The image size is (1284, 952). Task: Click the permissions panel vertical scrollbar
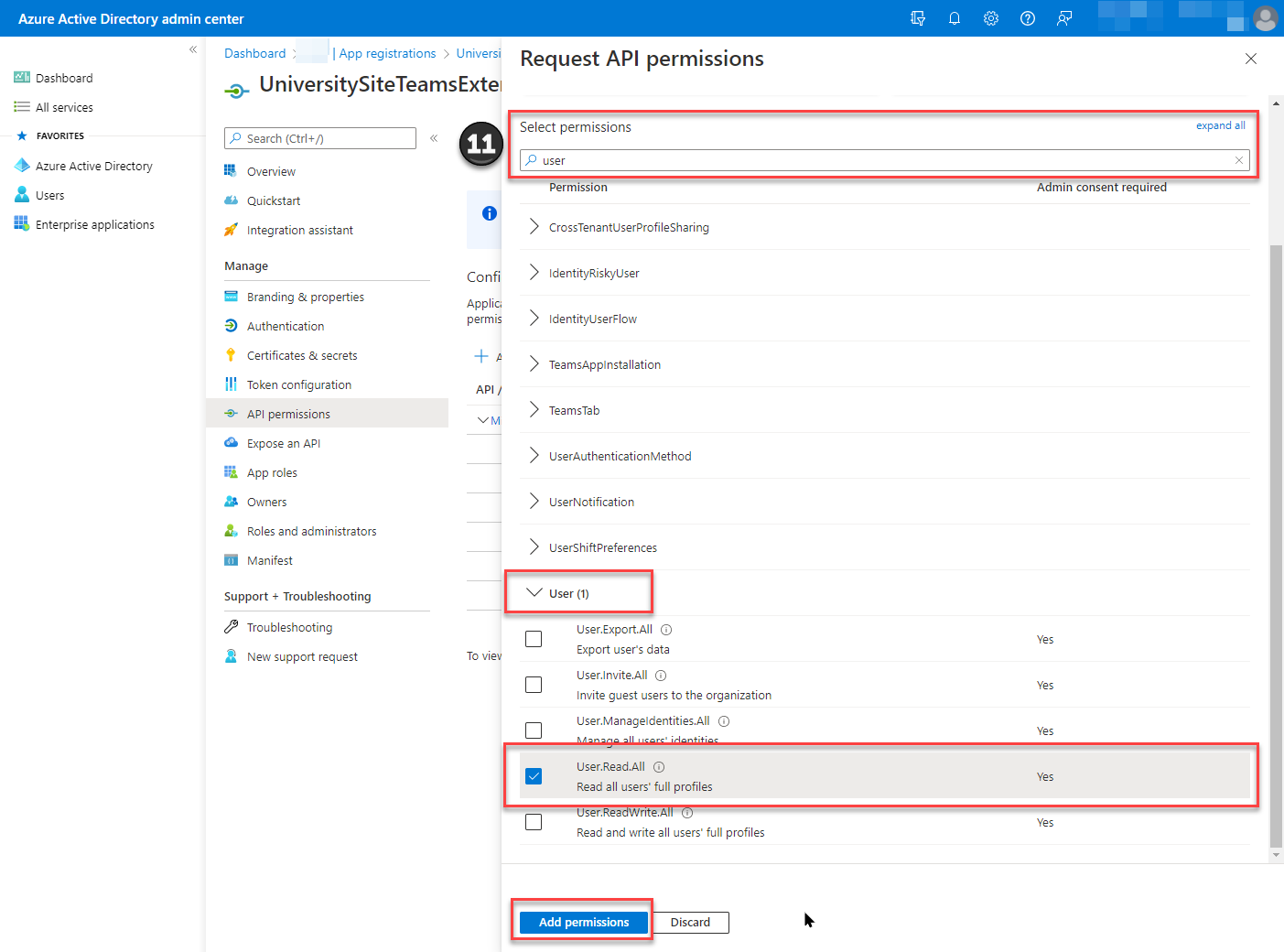tap(1277, 546)
